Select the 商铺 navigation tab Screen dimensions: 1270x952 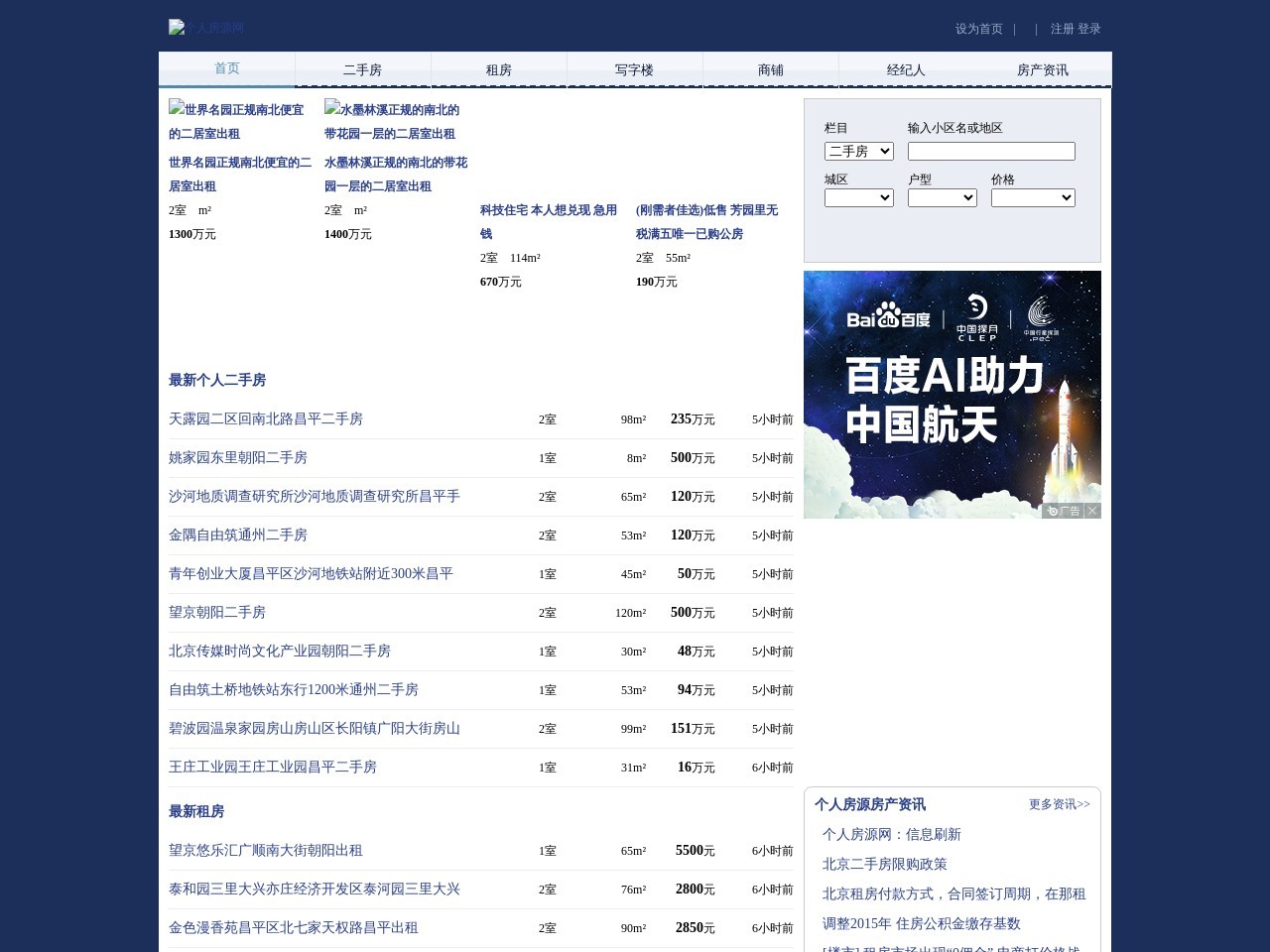(770, 69)
